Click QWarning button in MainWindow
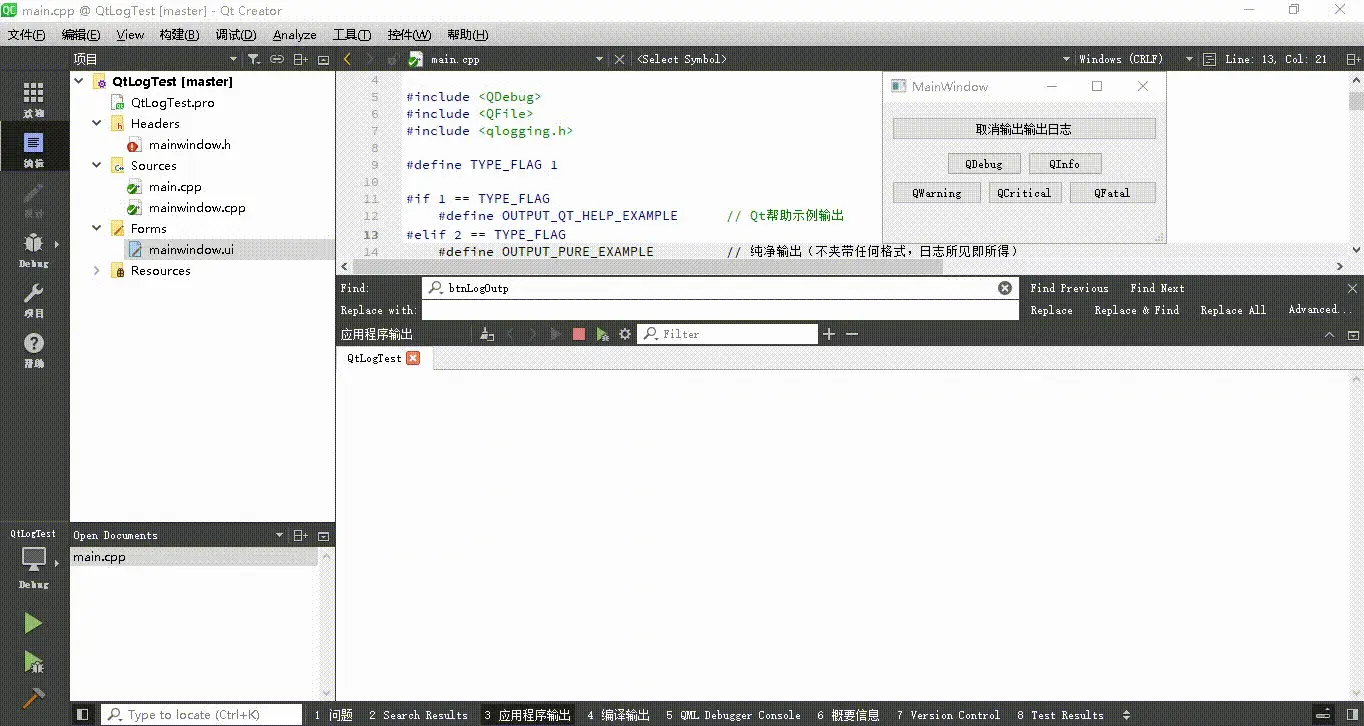 pos(936,193)
